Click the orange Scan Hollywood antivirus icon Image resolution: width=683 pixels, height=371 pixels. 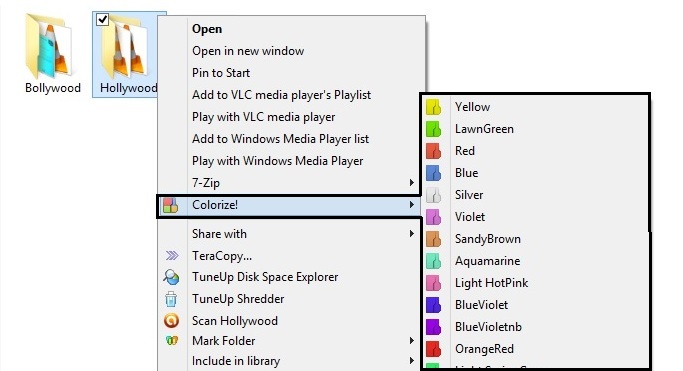click(x=171, y=321)
